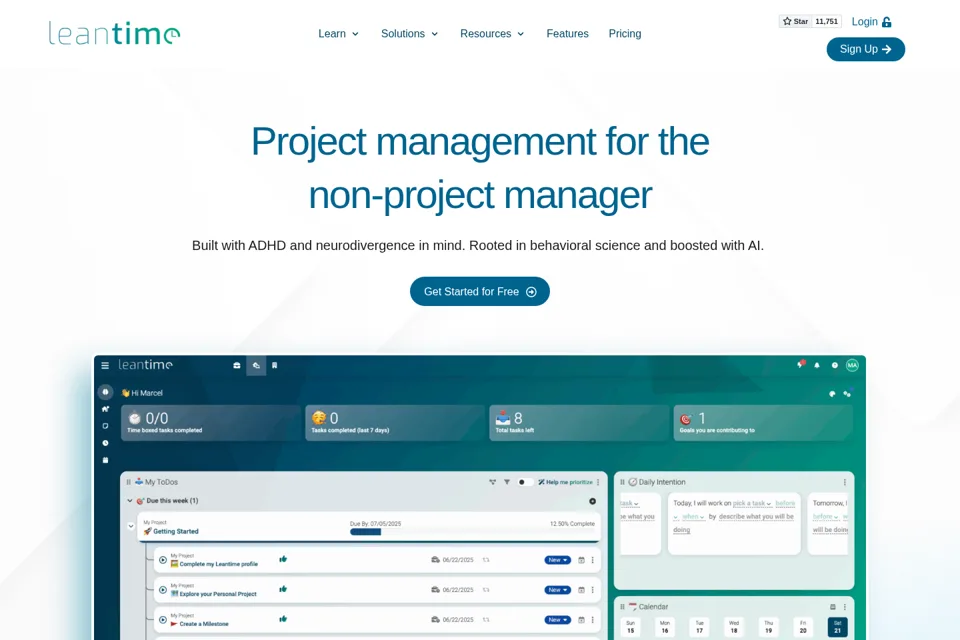
Task: Open the when dropdown in Daily Intention
Action: point(693,517)
